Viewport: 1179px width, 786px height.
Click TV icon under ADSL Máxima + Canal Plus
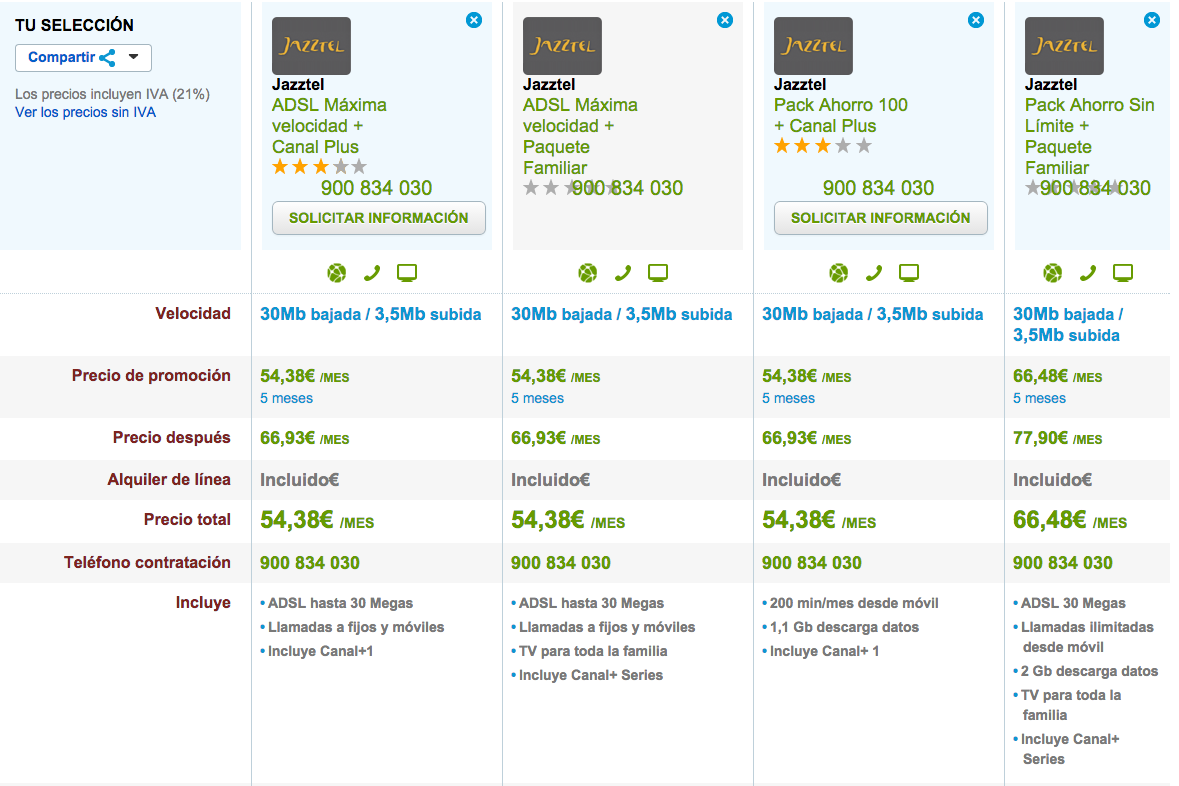[x=407, y=273]
